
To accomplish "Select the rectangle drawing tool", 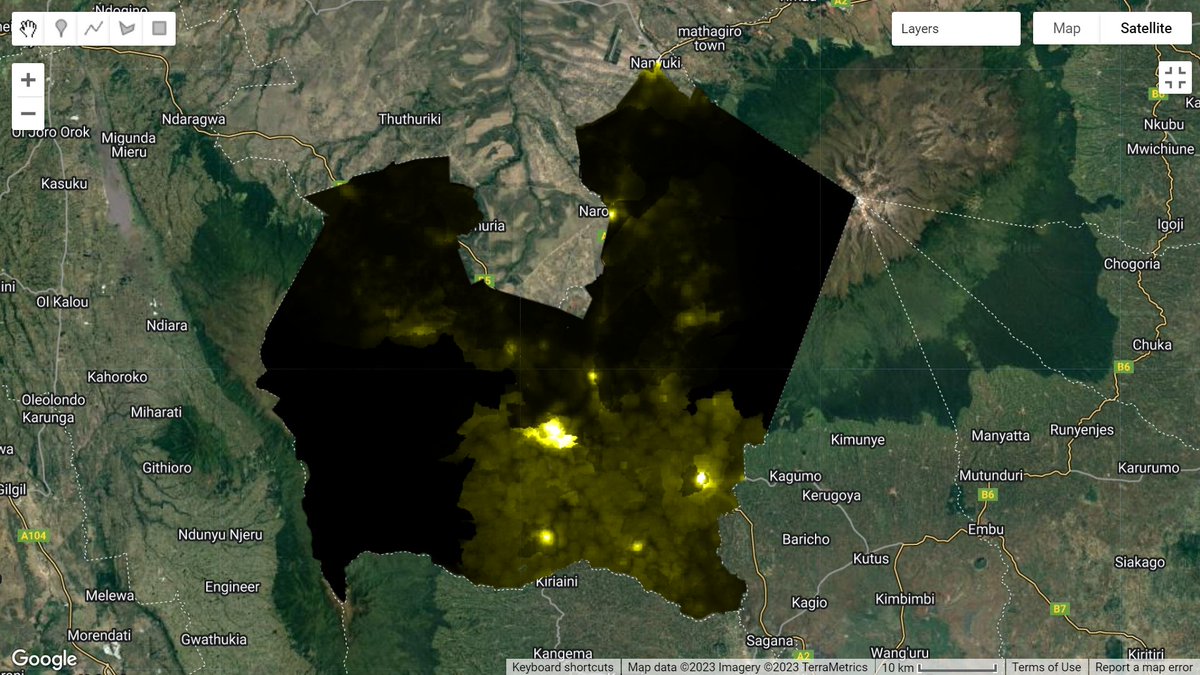I will (157, 28).
